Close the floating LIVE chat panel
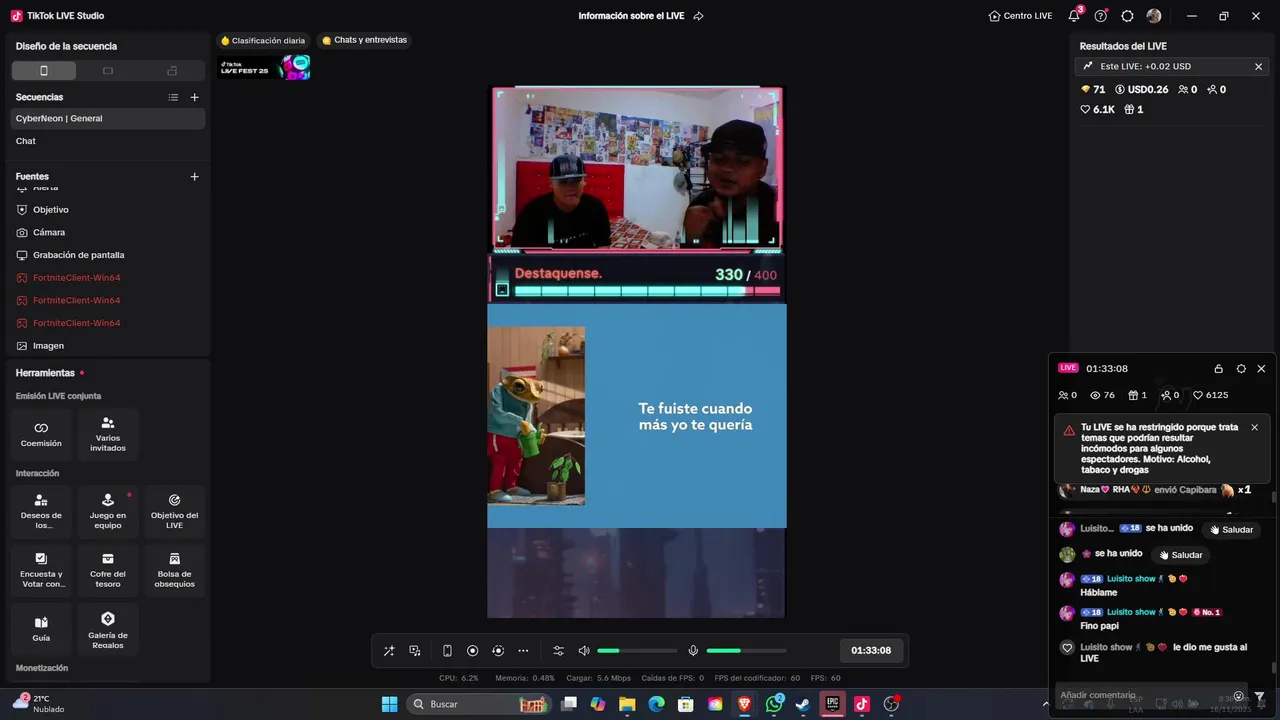This screenshot has width=1280, height=720. click(1261, 369)
